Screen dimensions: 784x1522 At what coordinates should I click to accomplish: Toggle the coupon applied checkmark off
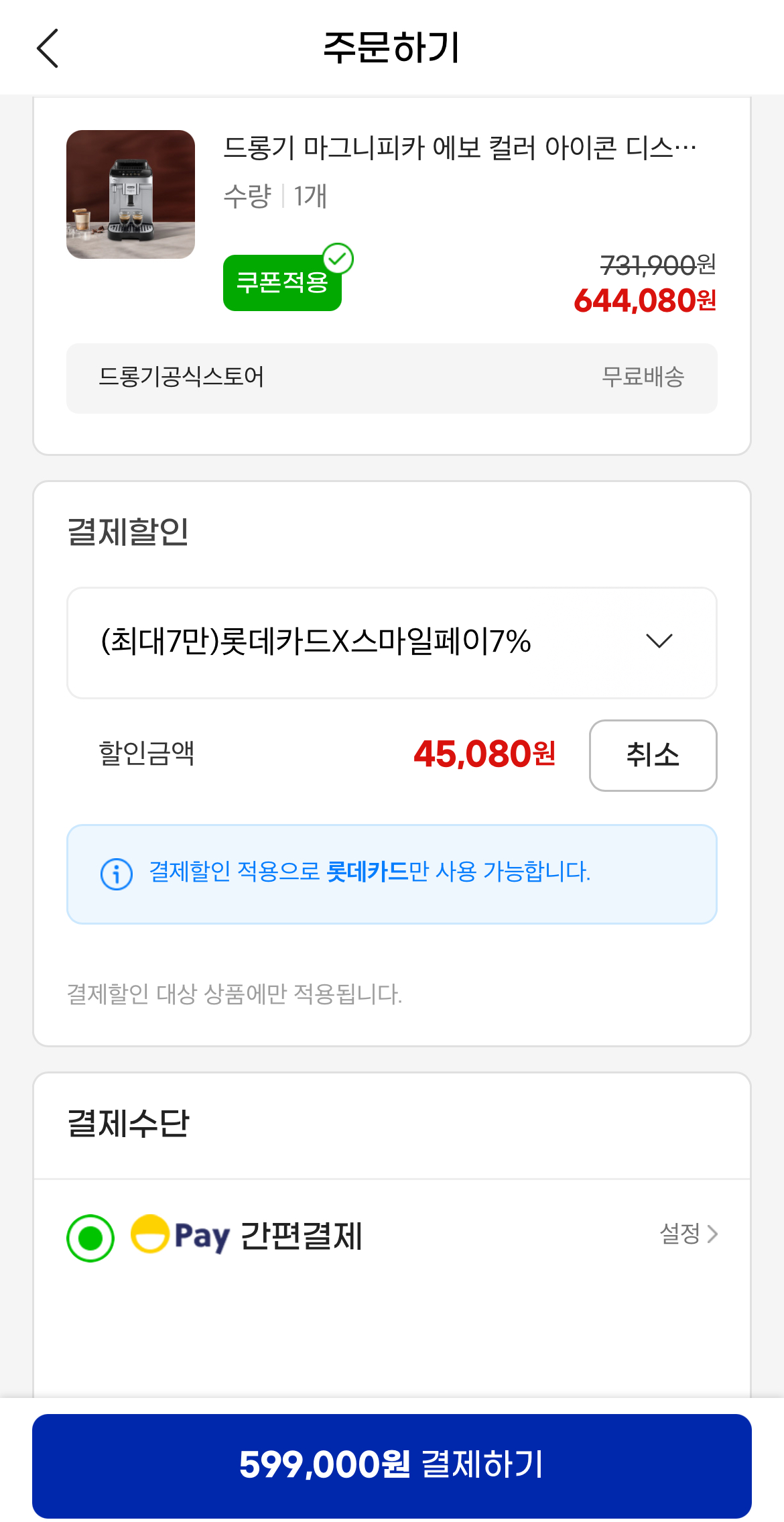pos(340,258)
